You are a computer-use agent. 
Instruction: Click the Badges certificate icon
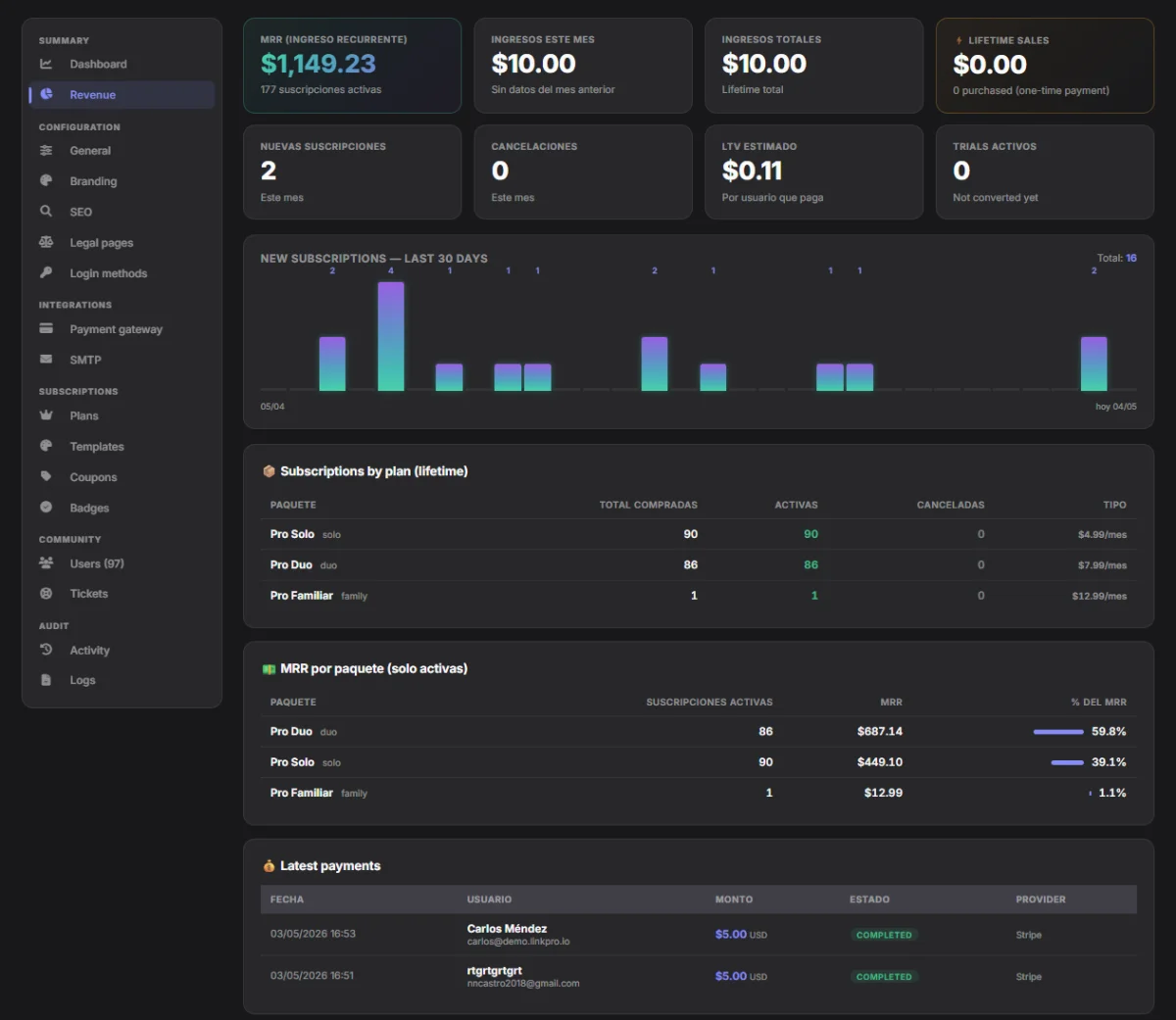tap(46, 507)
